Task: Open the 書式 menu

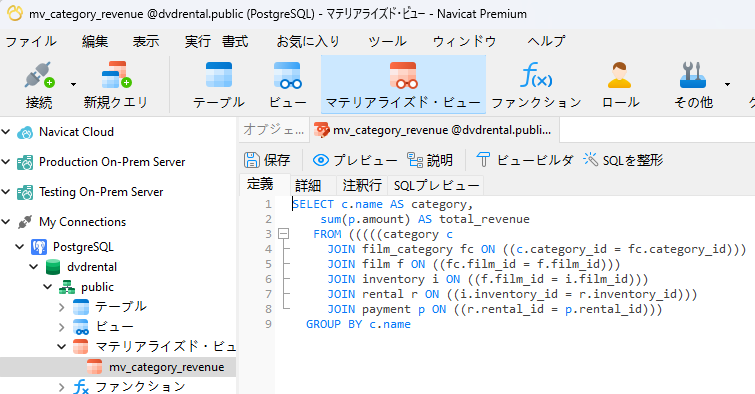Action: 235,41
